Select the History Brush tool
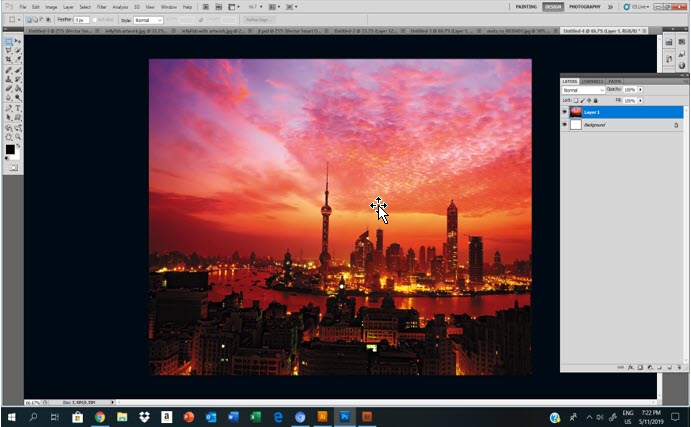 (x=18, y=79)
